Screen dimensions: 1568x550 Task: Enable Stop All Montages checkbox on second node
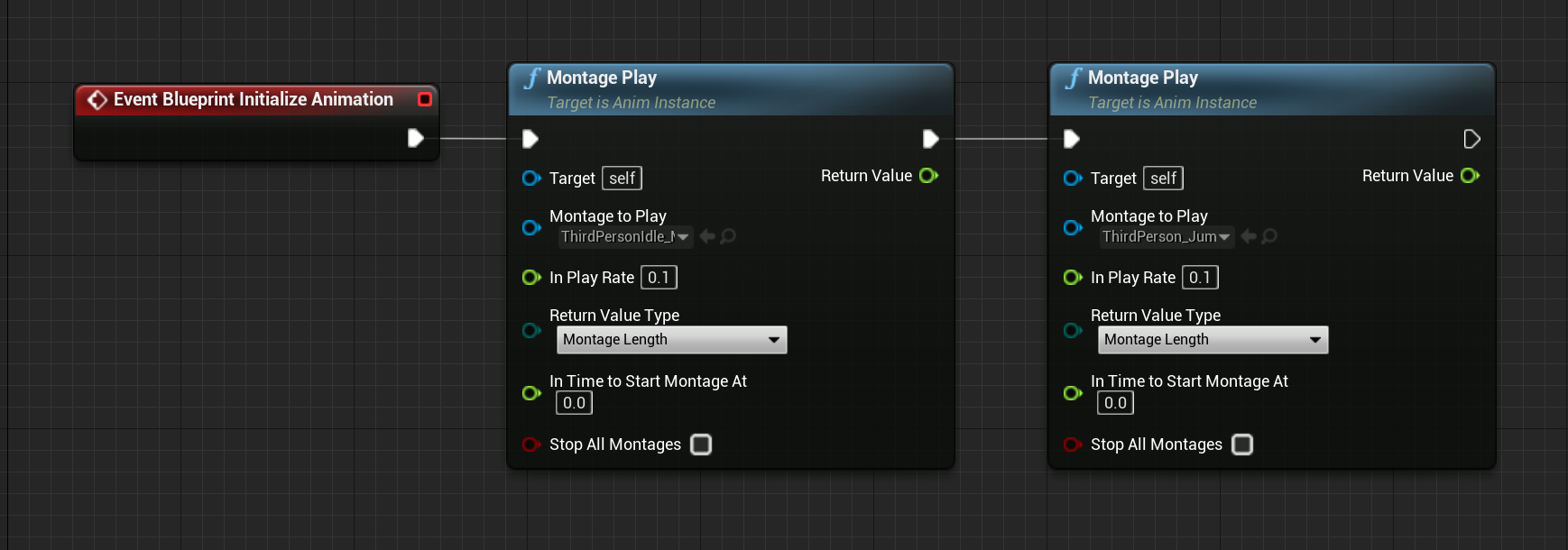[x=1242, y=445]
